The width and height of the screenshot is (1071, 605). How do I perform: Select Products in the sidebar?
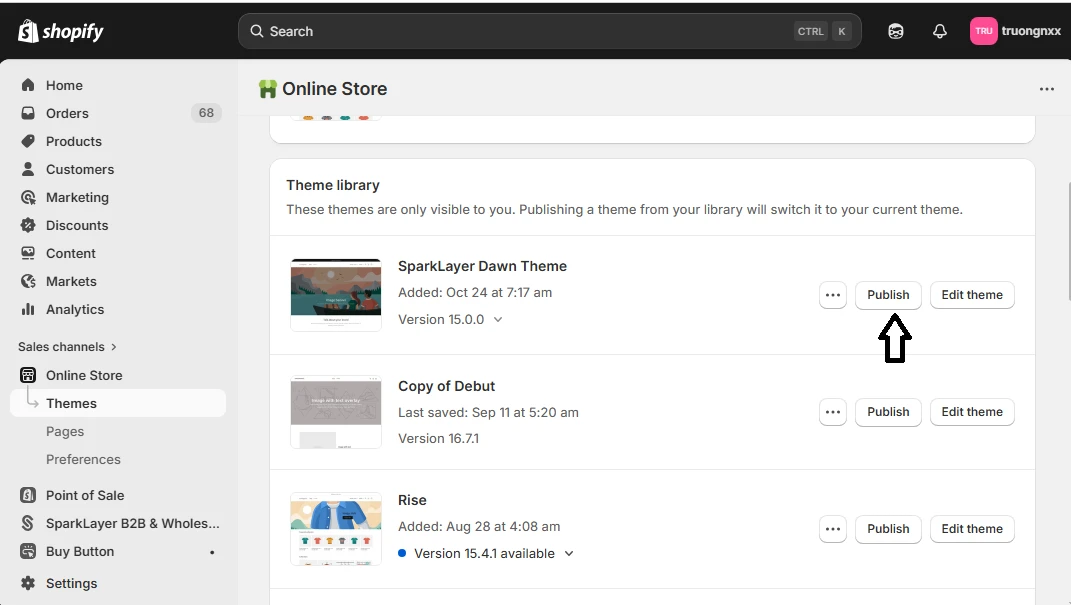72,141
